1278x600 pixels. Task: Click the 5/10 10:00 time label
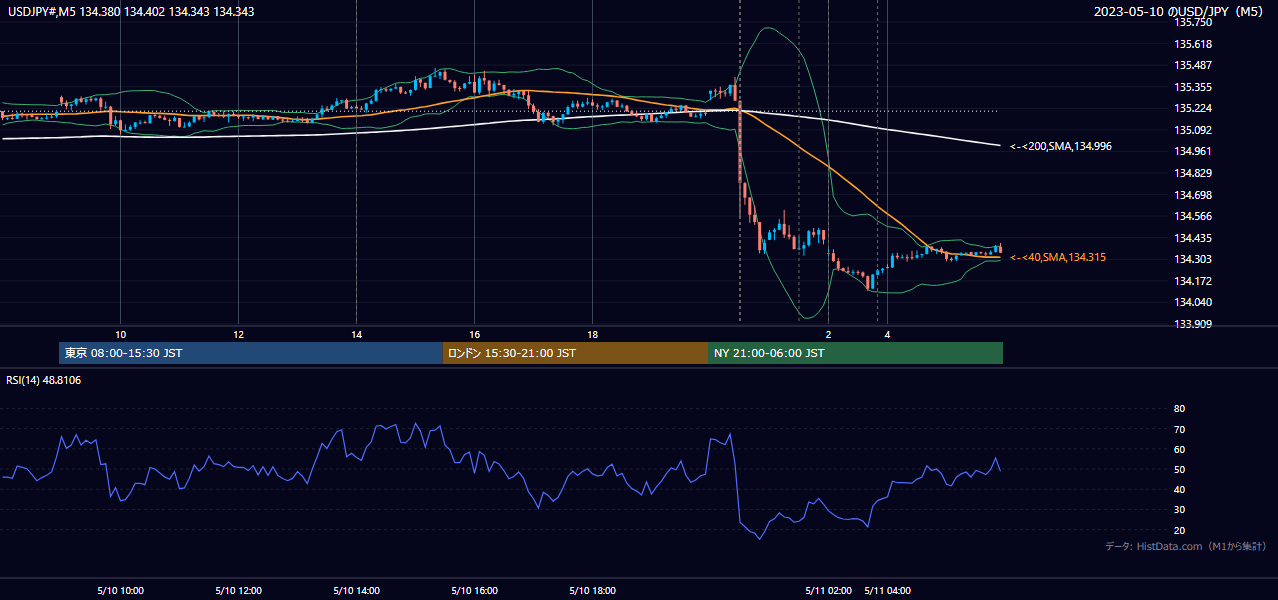click(120, 591)
